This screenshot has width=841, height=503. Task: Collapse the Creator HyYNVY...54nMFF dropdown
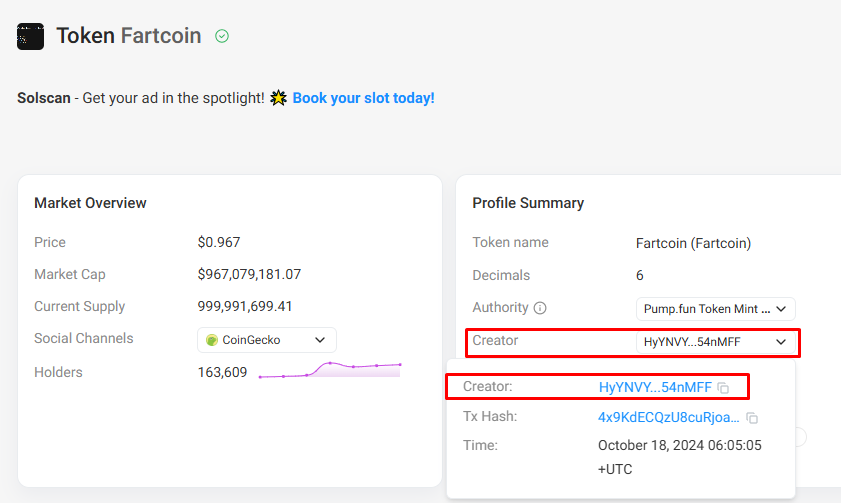tap(715, 342)
